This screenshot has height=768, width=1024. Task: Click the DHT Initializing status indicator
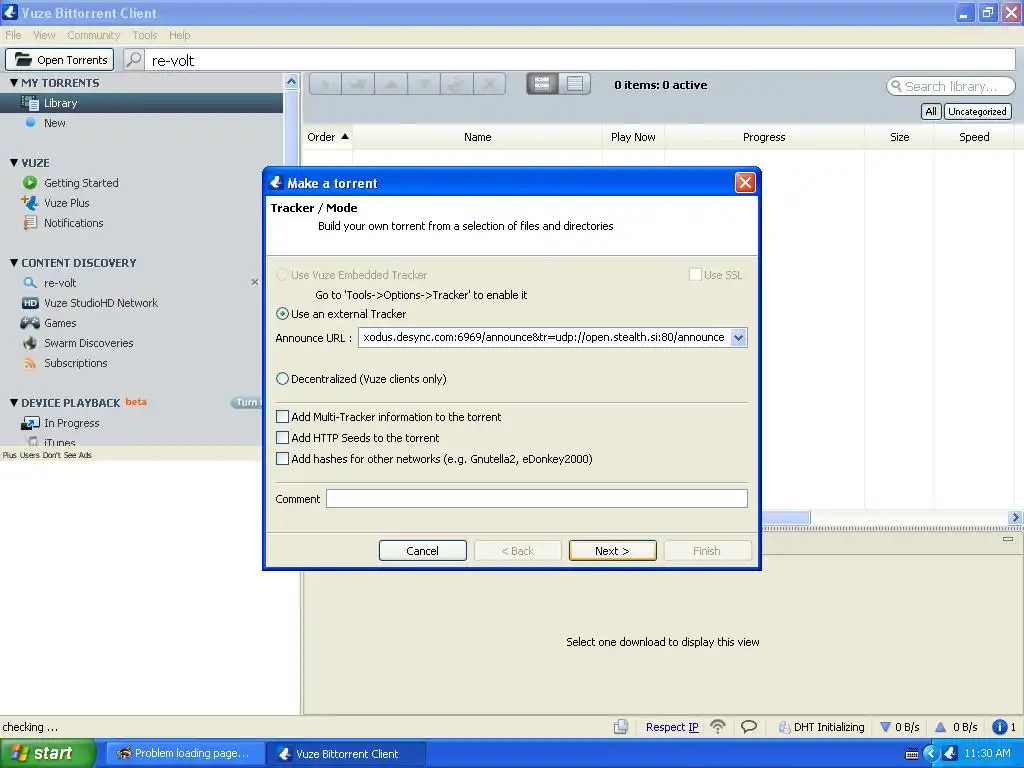point(821,727)
